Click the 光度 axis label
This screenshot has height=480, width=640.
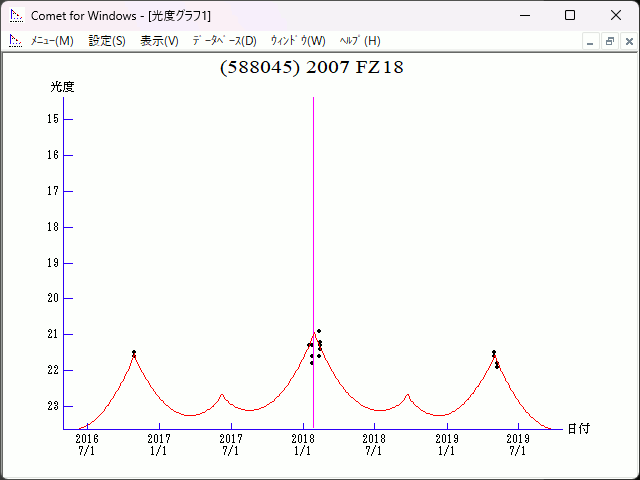coord(63,87)
